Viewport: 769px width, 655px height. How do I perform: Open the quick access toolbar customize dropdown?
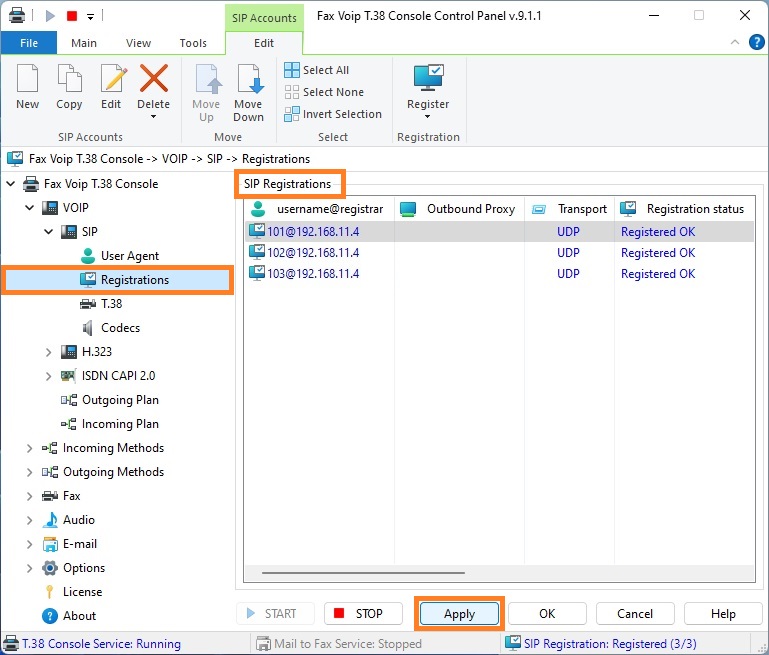pos(90,17)
